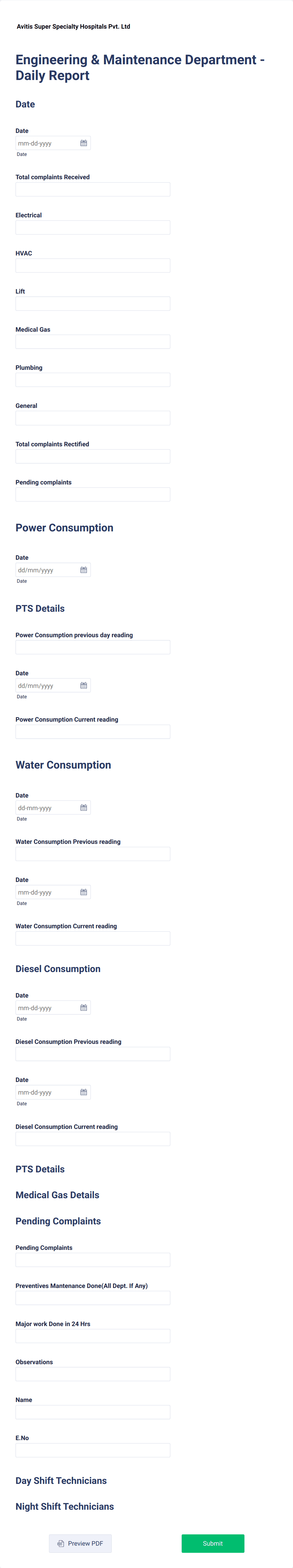The width and height of the screenshot is (293, 1568).
Task: Select the E.No input field
Action: coord(92,1450)
